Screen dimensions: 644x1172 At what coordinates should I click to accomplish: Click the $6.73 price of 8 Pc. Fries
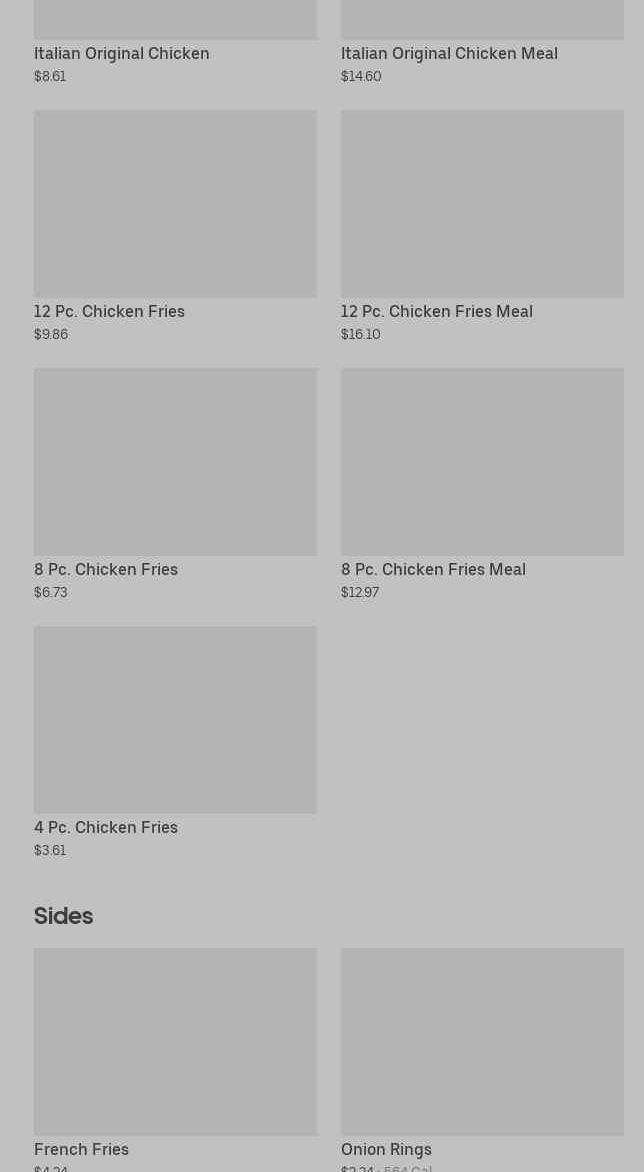tap(51, 592)
